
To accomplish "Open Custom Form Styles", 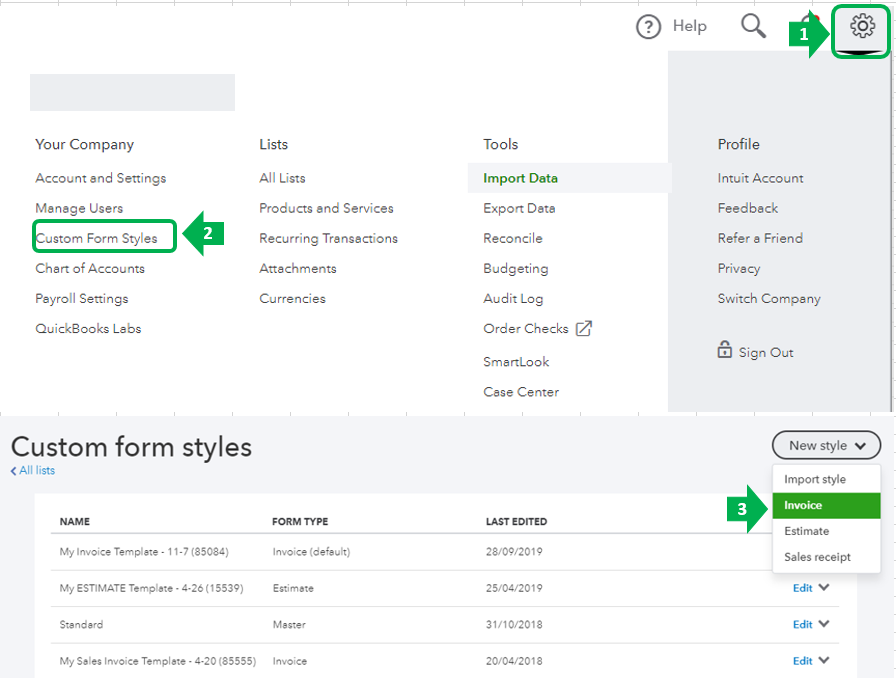I will 96,238.
